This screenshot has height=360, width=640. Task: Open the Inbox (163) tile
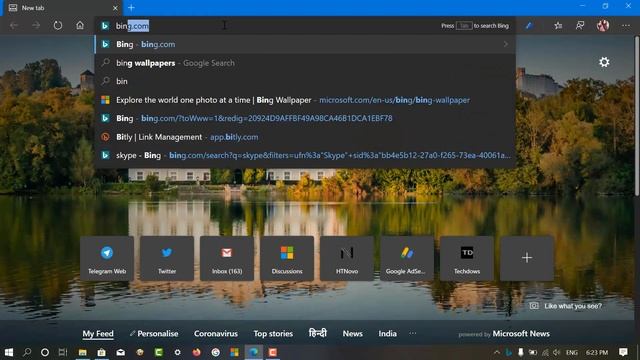tap(227, 258)
